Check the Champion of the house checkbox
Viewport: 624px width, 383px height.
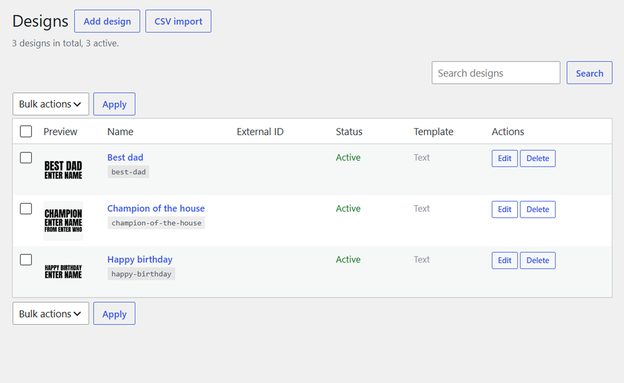[x=26, y=209]
